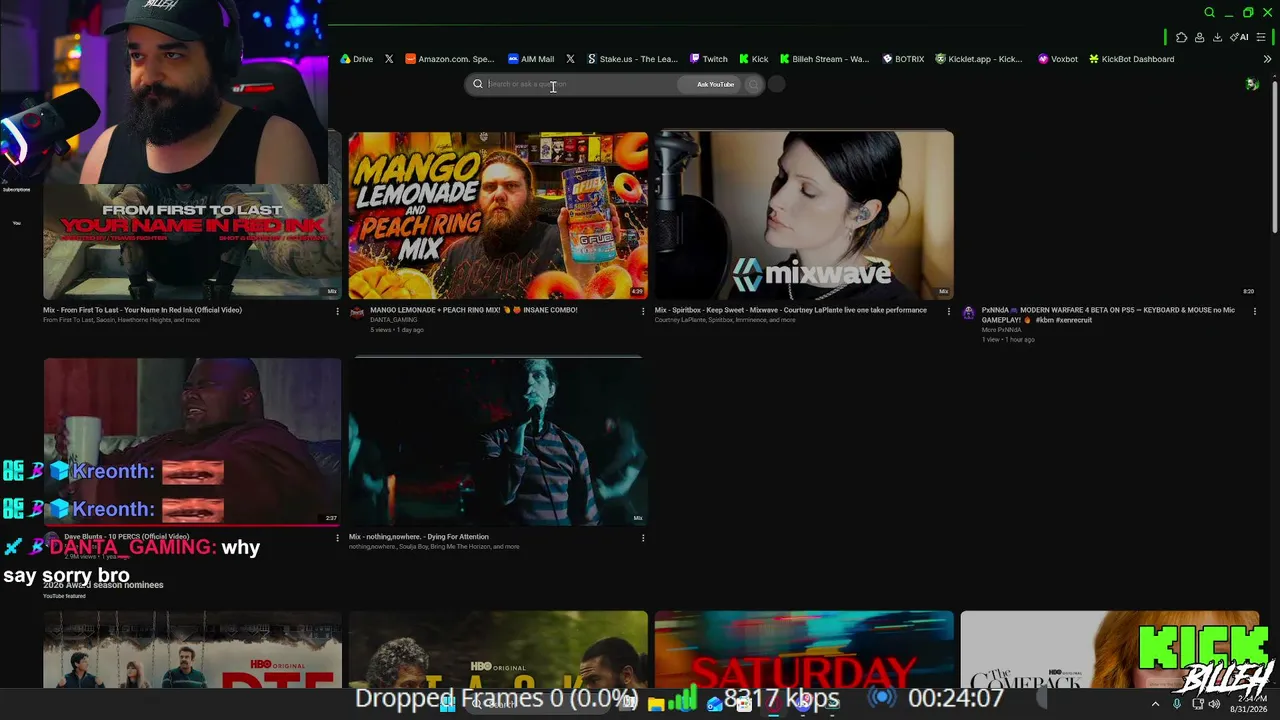Open the X bookmark beside AIM Mail
The image size is (1280, 720).
tap(570, 59)
